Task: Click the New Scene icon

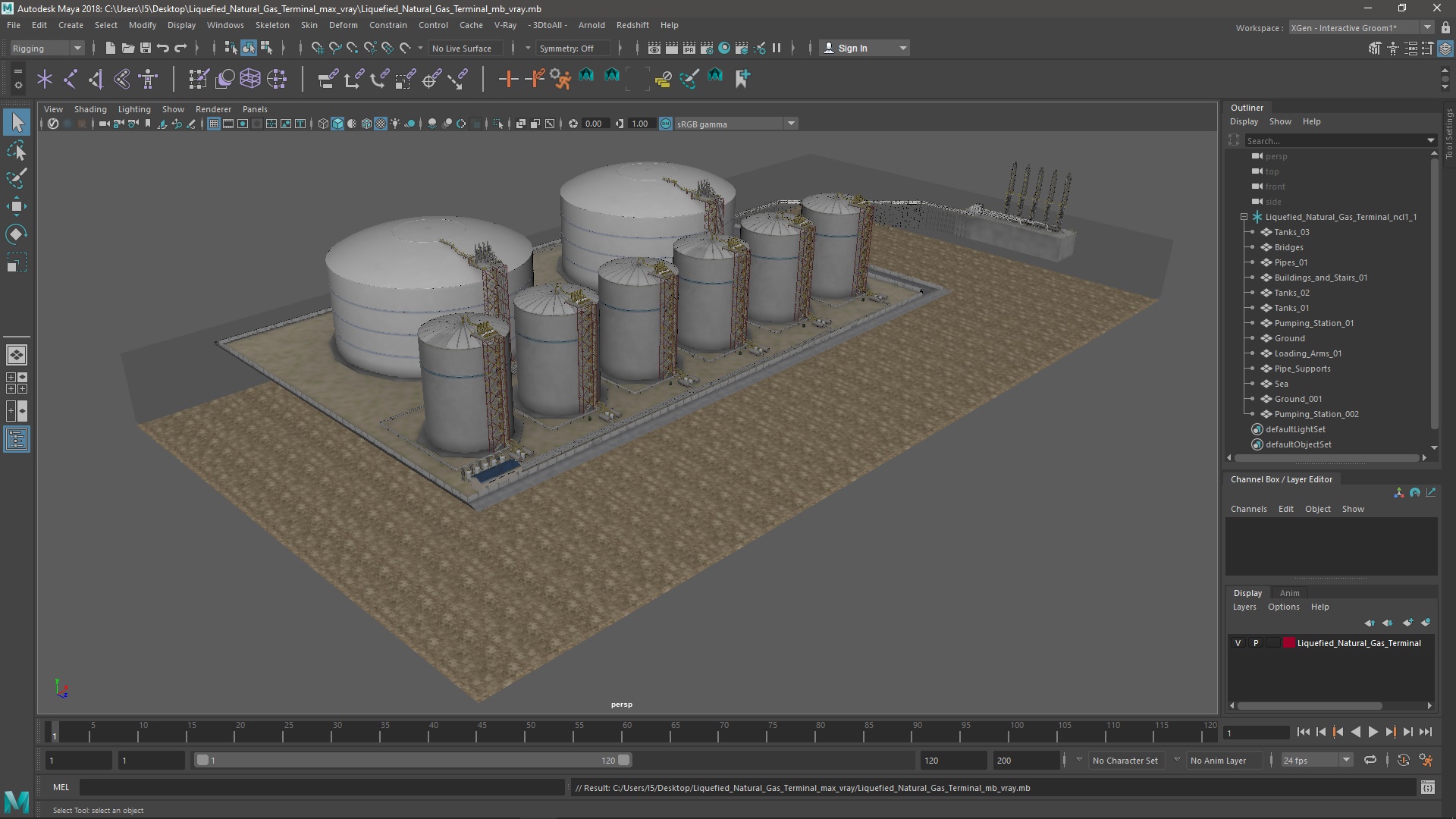Action: click(x=110, y=48)
